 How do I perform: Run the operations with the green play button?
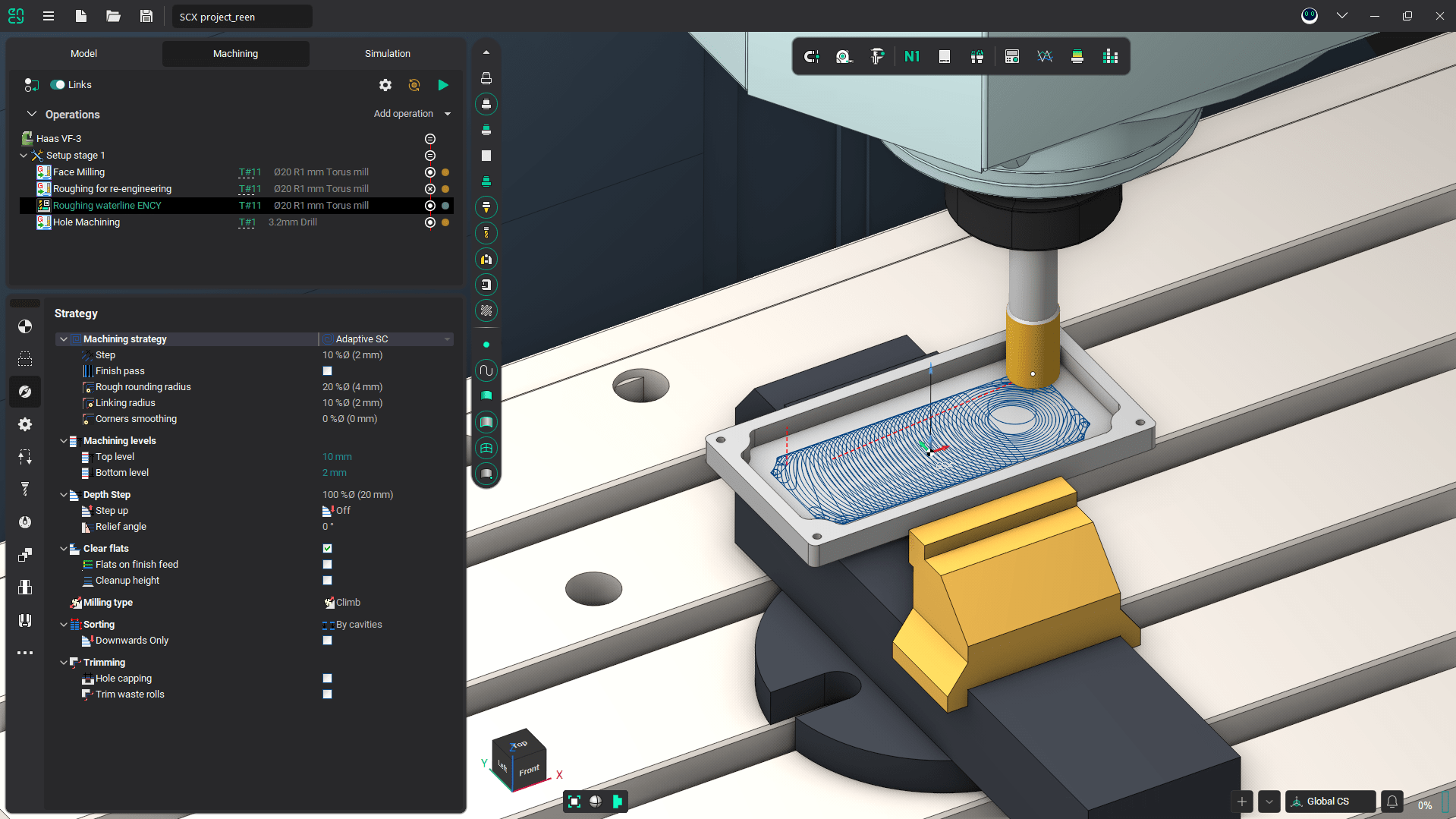(x=443, y=85)
